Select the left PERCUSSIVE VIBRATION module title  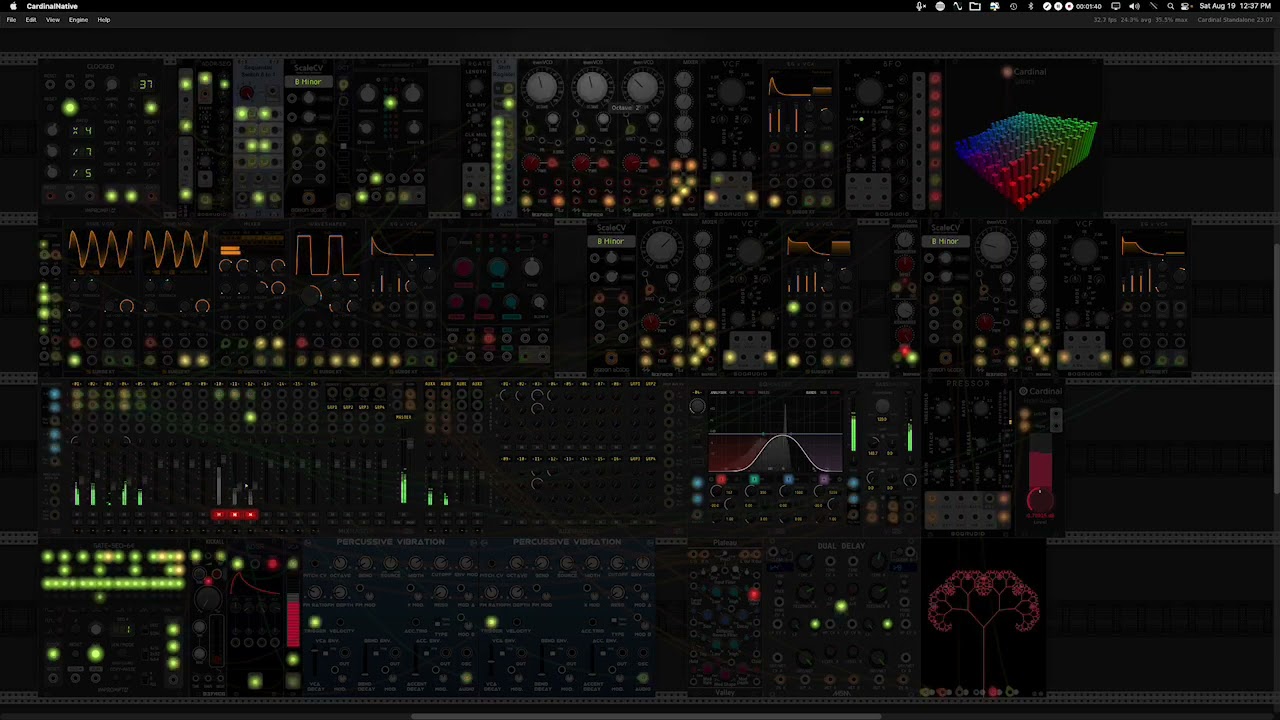[x=390, y=542]
